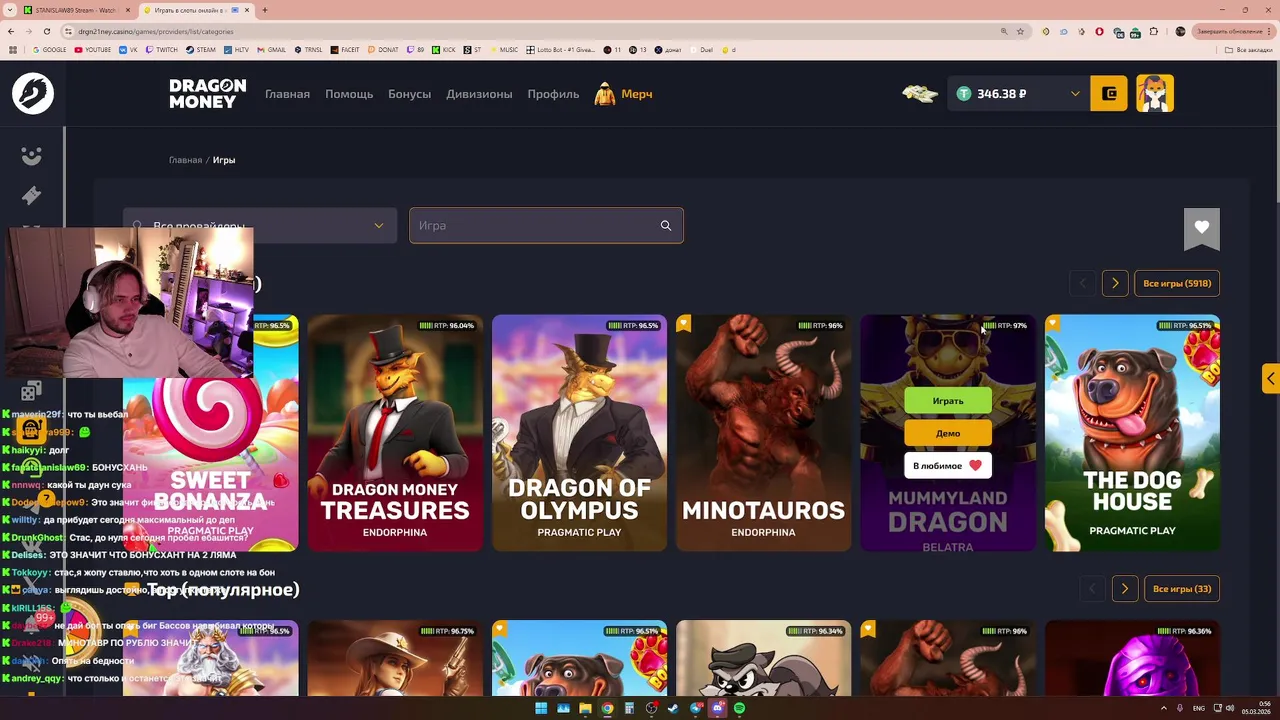
Task: Open the FACEIT bookmark
Action: (x=345, y=50)
